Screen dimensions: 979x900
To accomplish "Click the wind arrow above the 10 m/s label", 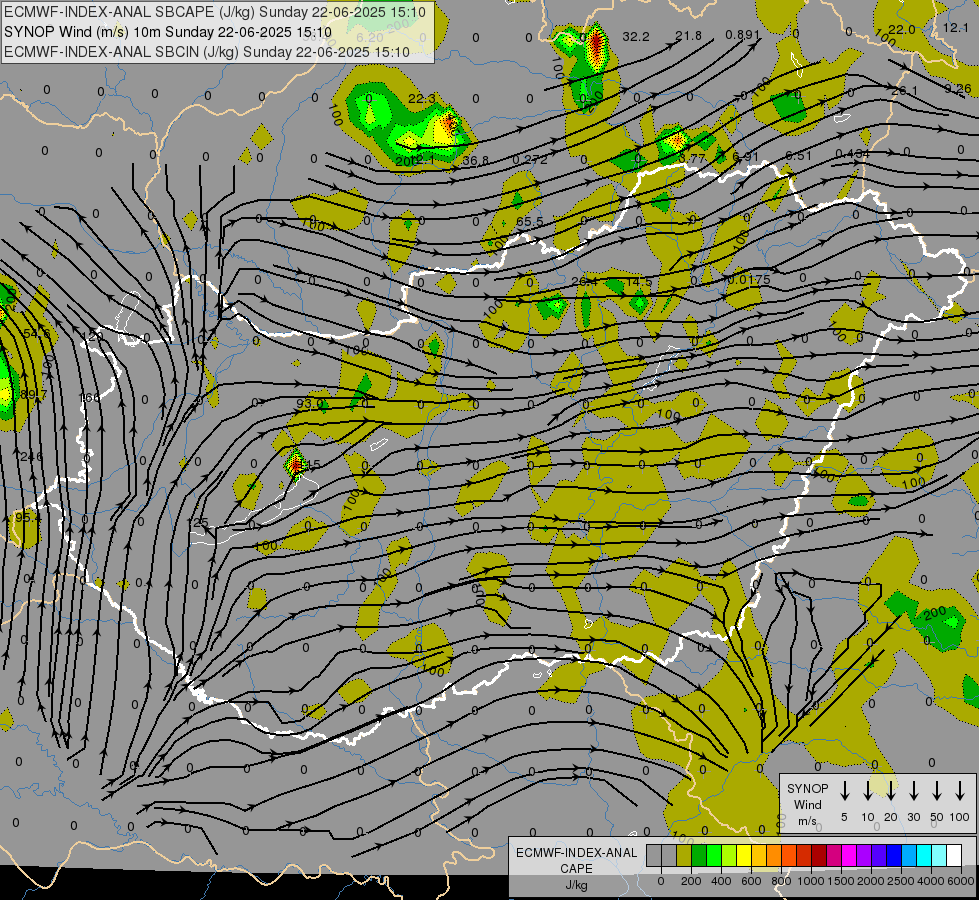I will click(x=868, y=790).
